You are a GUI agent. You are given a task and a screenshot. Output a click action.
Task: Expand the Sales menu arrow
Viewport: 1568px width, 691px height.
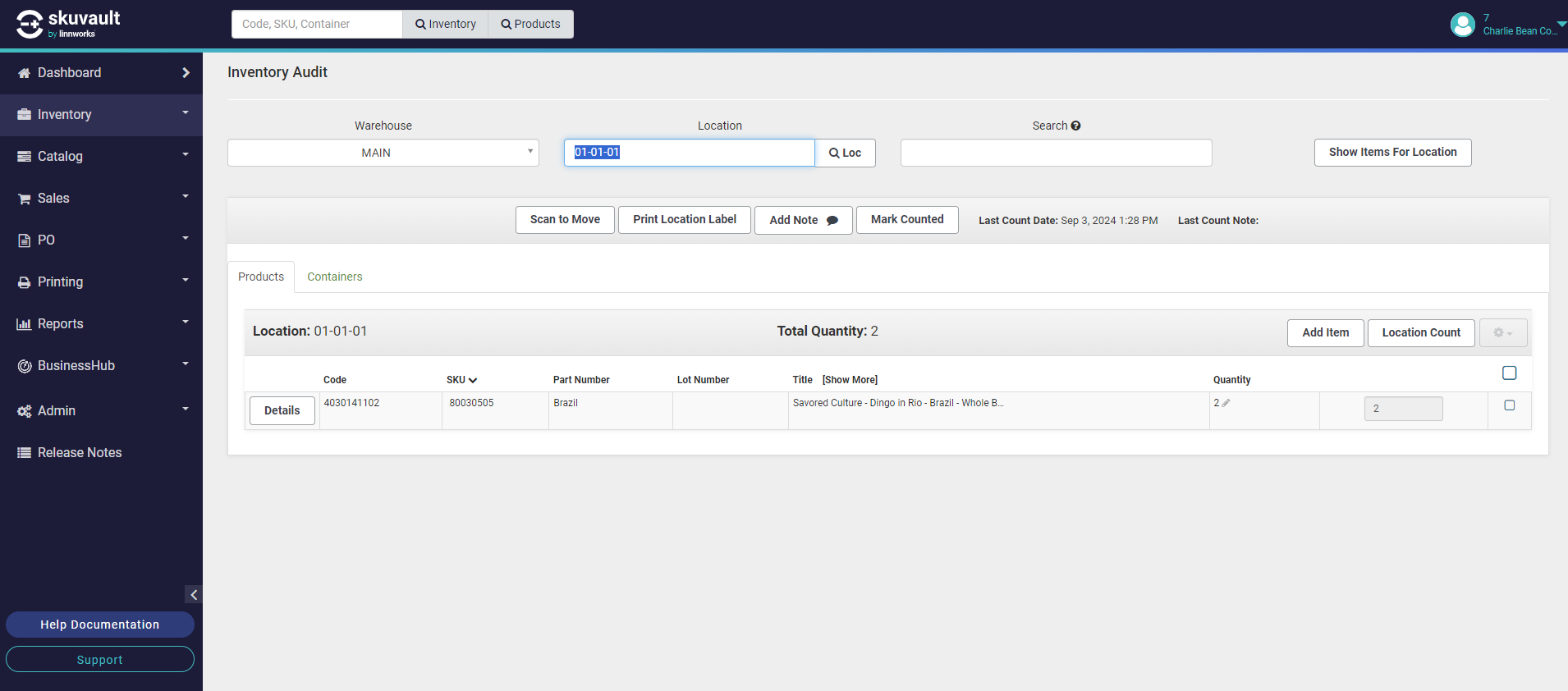pos(186,196)
